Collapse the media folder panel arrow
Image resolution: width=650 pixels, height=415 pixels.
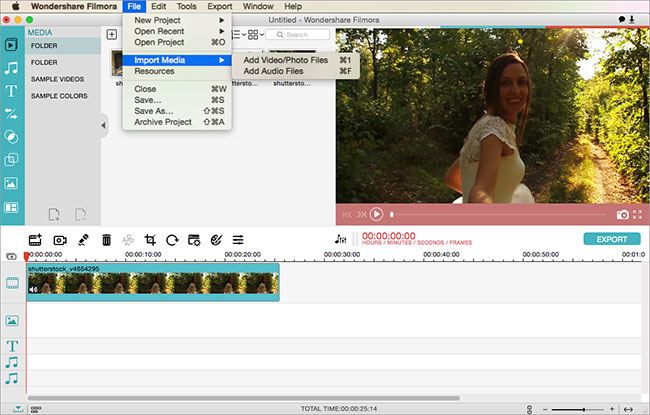pyautogui.click(x=103, y=125)
